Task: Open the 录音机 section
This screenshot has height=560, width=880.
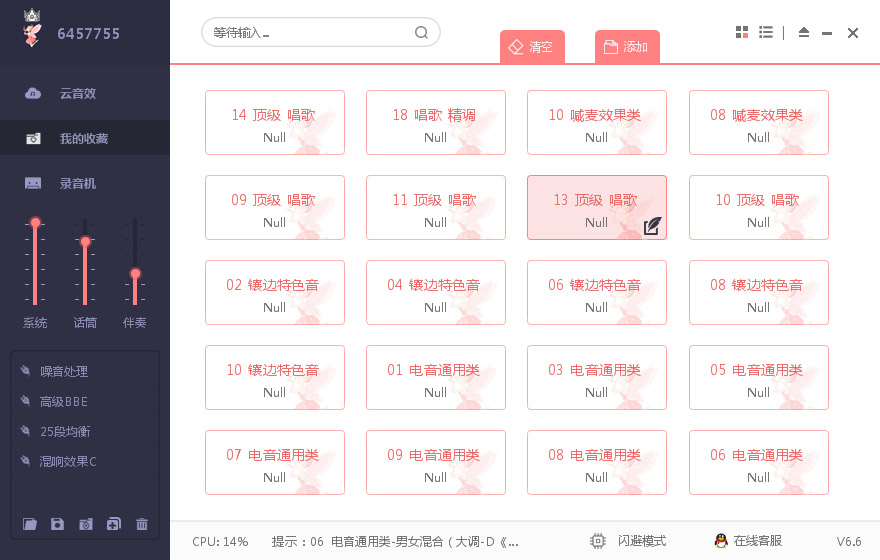Action: 77,183
